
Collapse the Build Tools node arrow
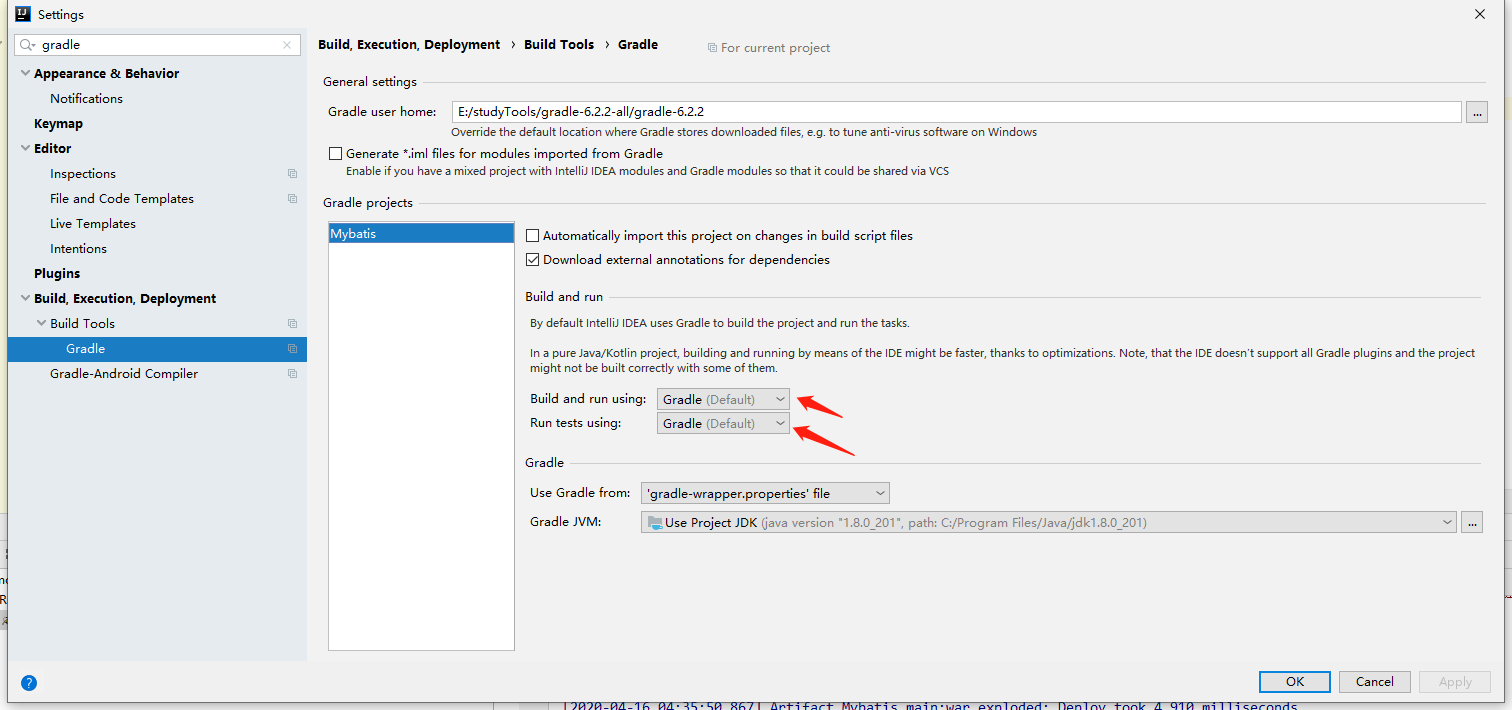(41, 324)
